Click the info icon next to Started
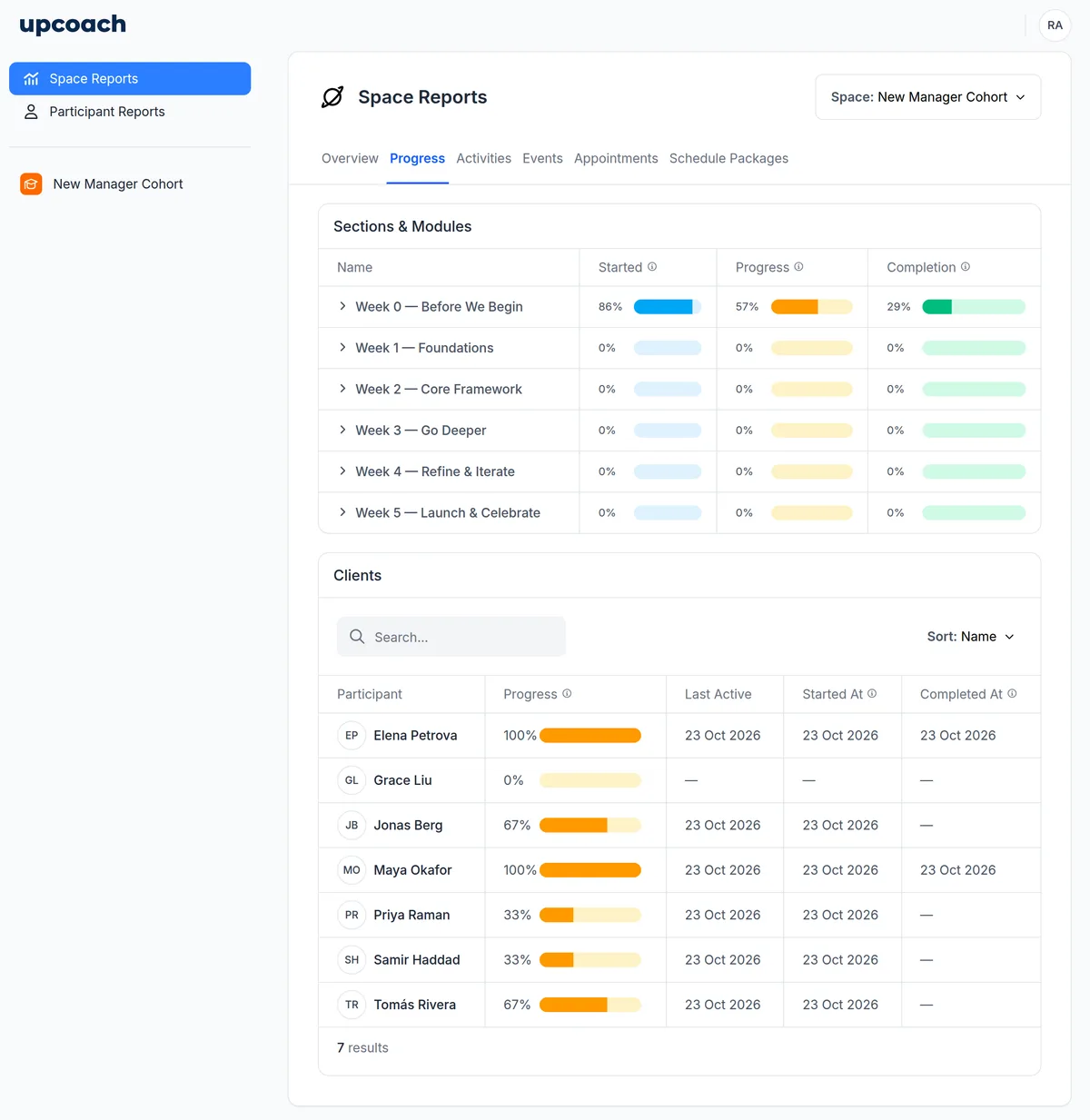 [652, 267]
